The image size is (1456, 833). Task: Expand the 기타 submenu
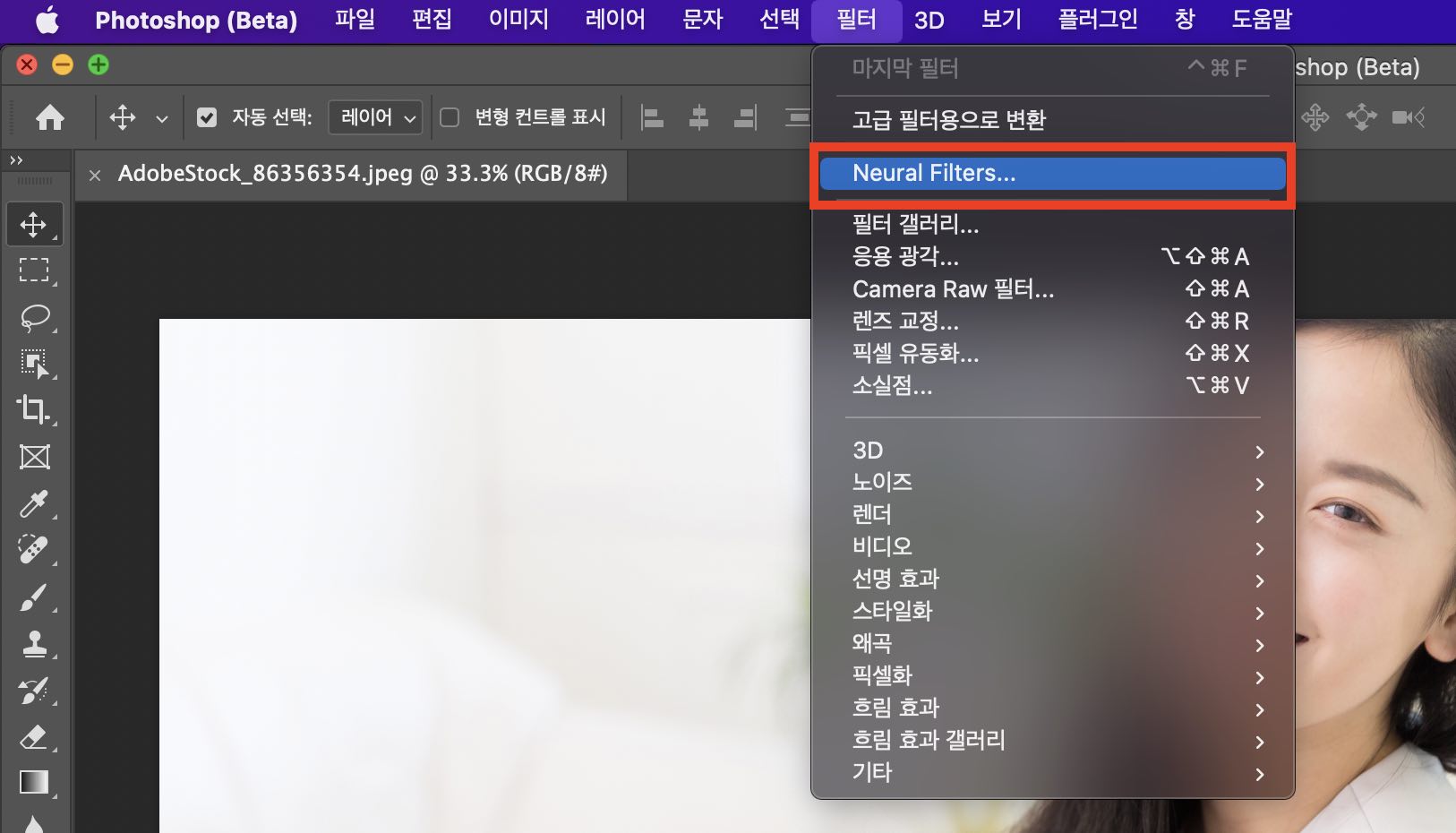pos(1052,773)
